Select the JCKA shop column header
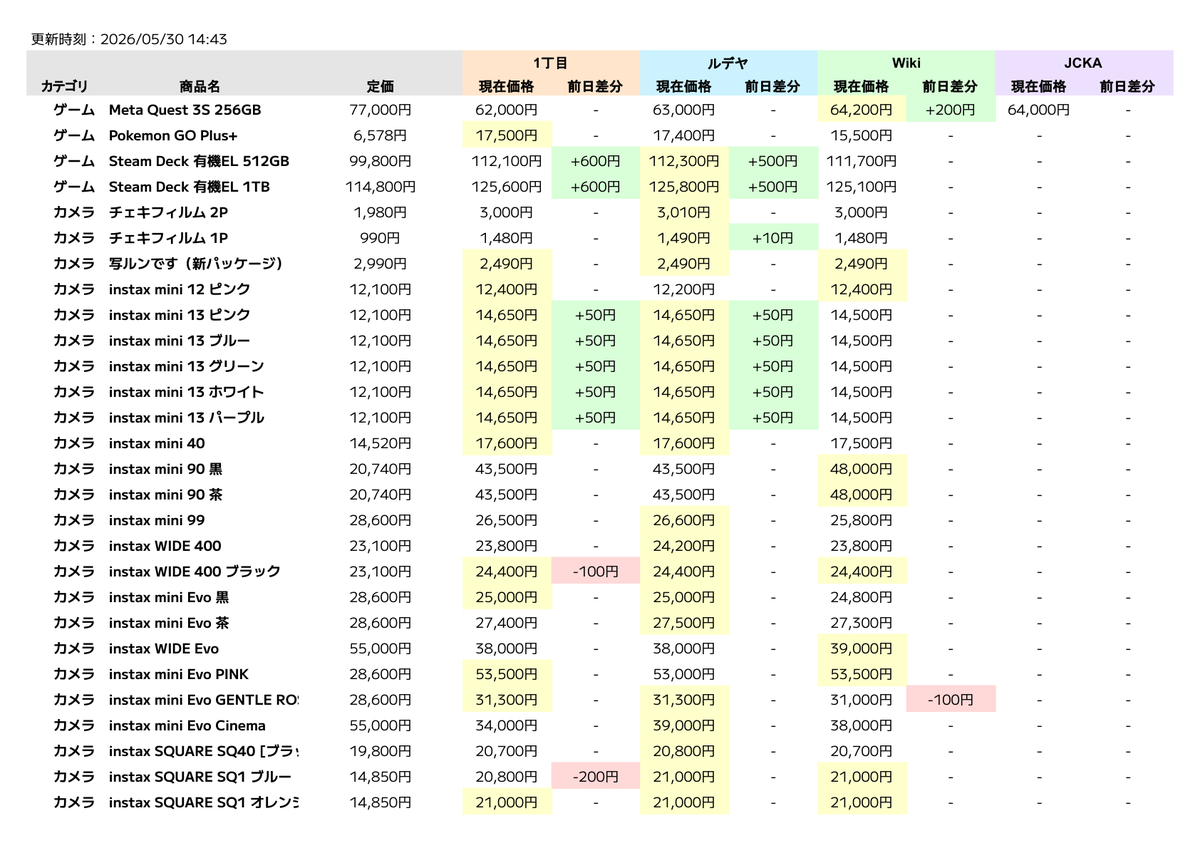 pos(1083,62)
